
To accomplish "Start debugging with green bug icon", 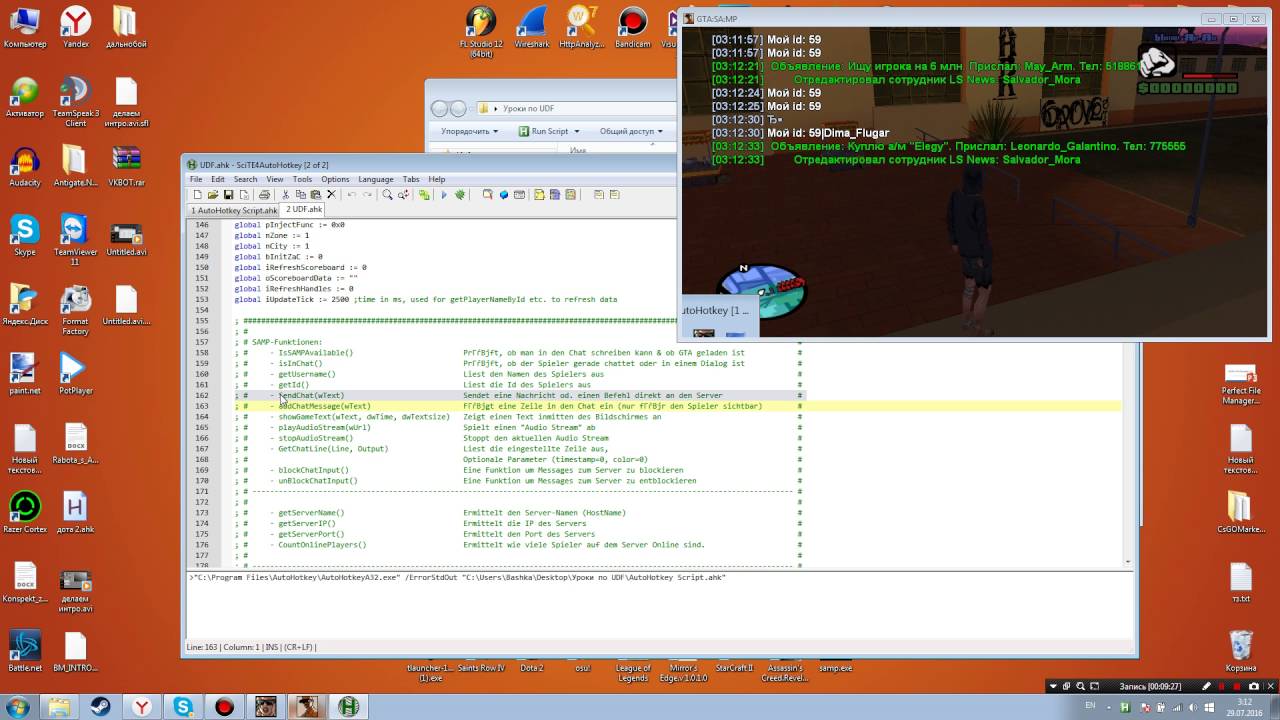I will coord(460,194).
